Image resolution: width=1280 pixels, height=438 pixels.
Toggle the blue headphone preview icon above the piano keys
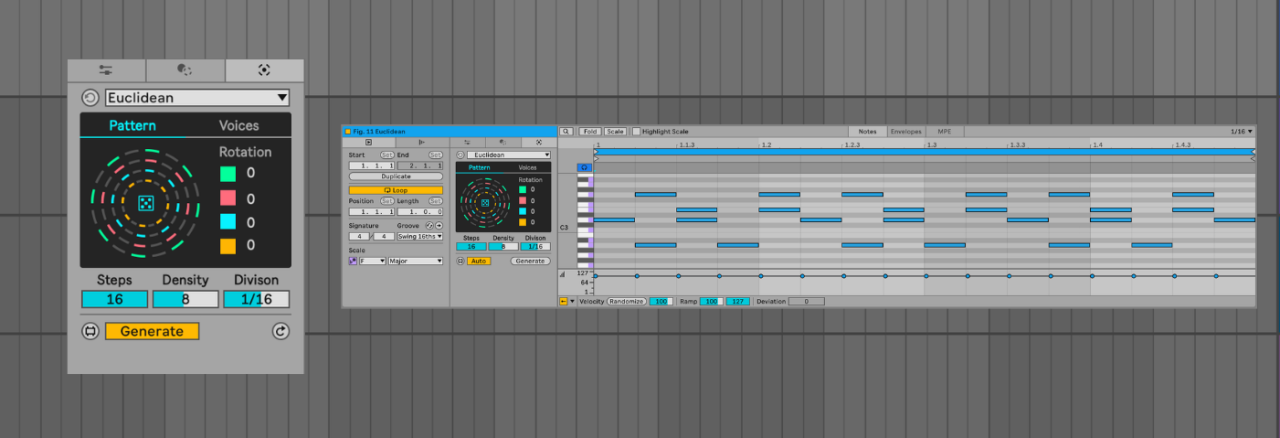[585, 167]
